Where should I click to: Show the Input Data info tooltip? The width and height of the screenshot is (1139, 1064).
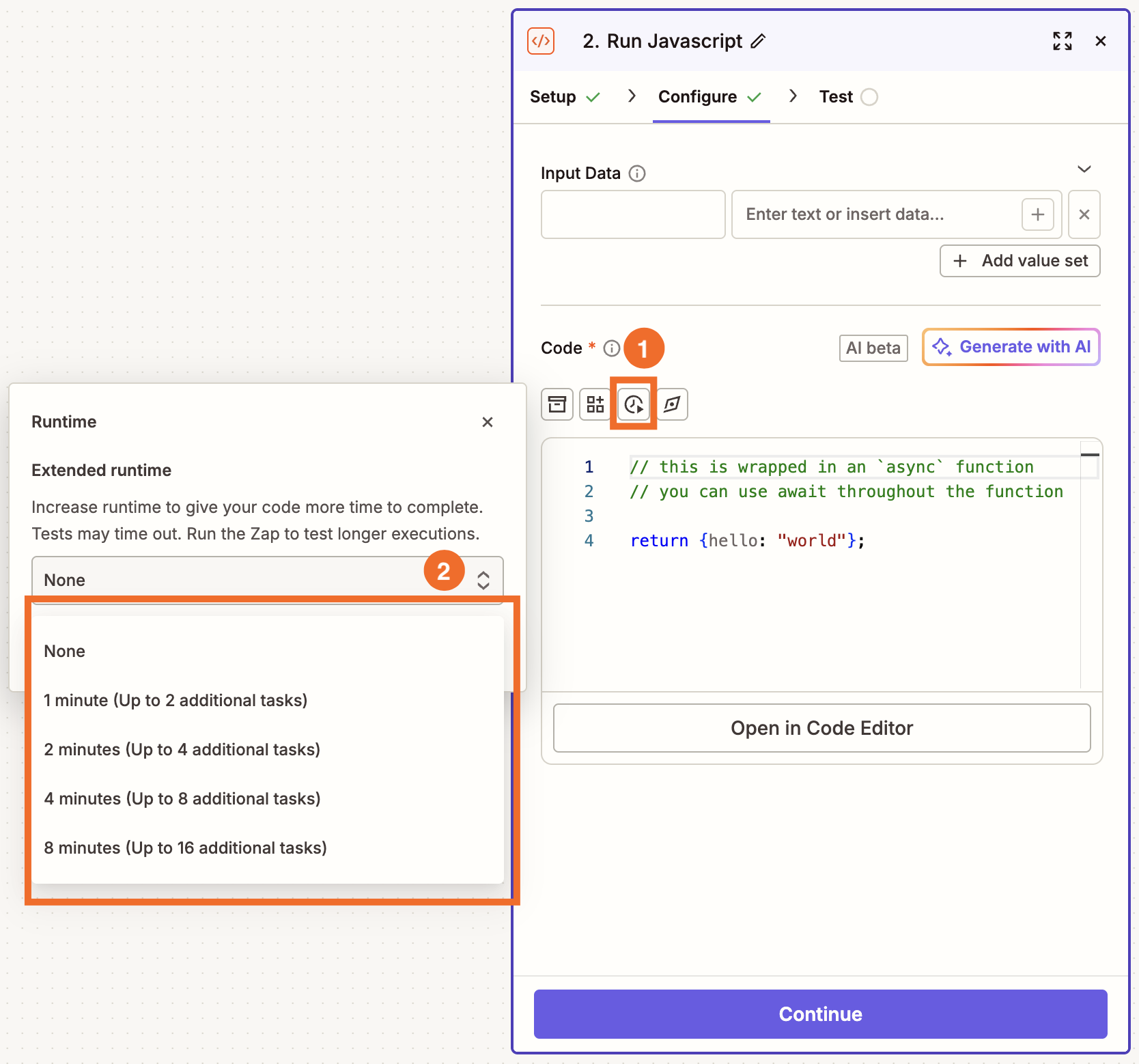click(637, 173)
